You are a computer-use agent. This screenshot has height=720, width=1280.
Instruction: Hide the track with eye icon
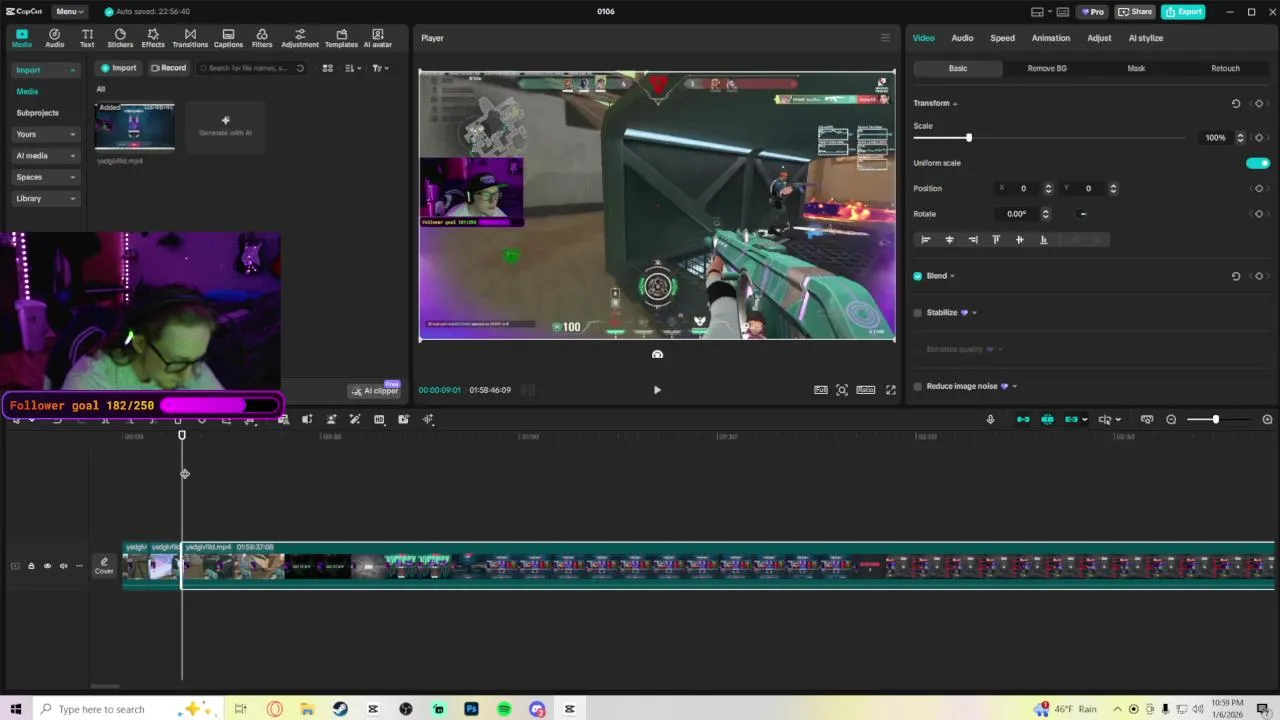(x=47, y=566)
